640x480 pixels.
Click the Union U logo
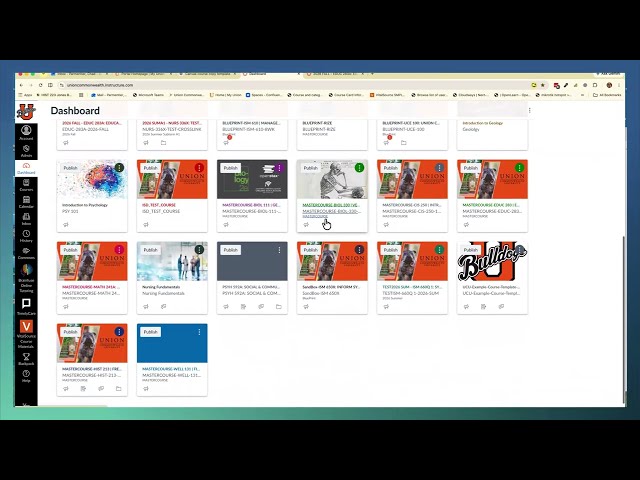coord(26,112)
